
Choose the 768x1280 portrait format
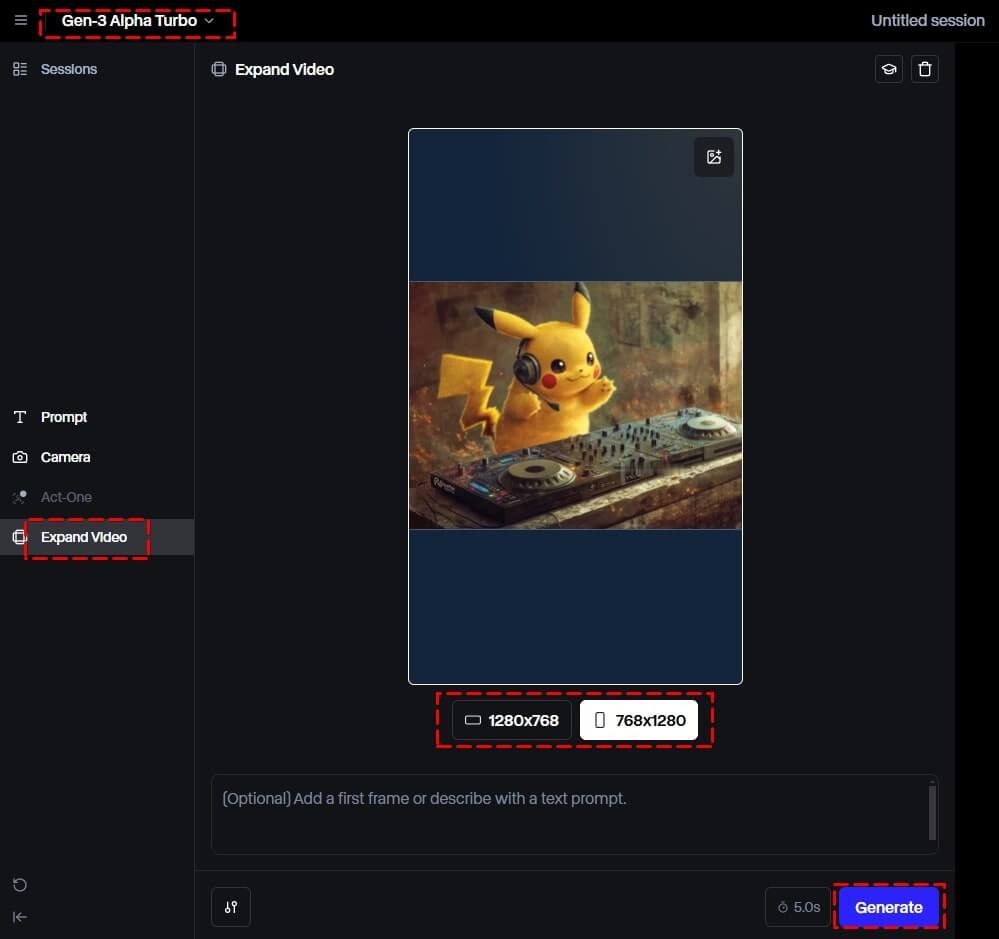[639, 720]
